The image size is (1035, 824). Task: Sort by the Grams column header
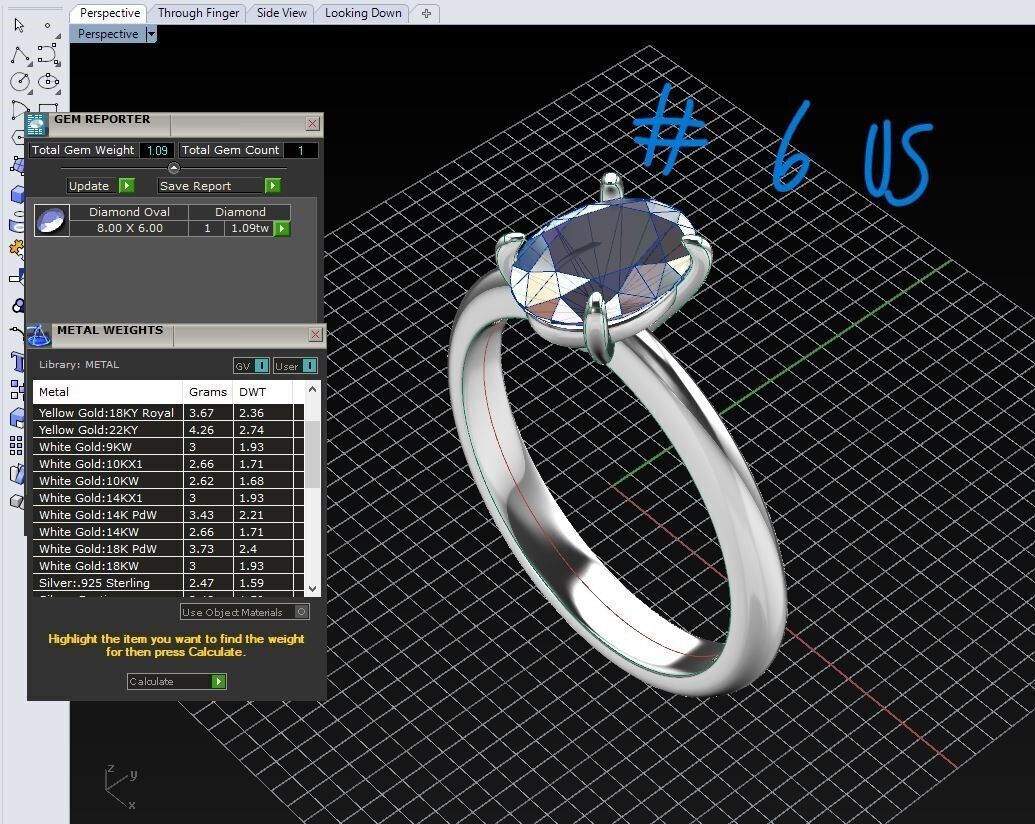[x=207, y=392]
